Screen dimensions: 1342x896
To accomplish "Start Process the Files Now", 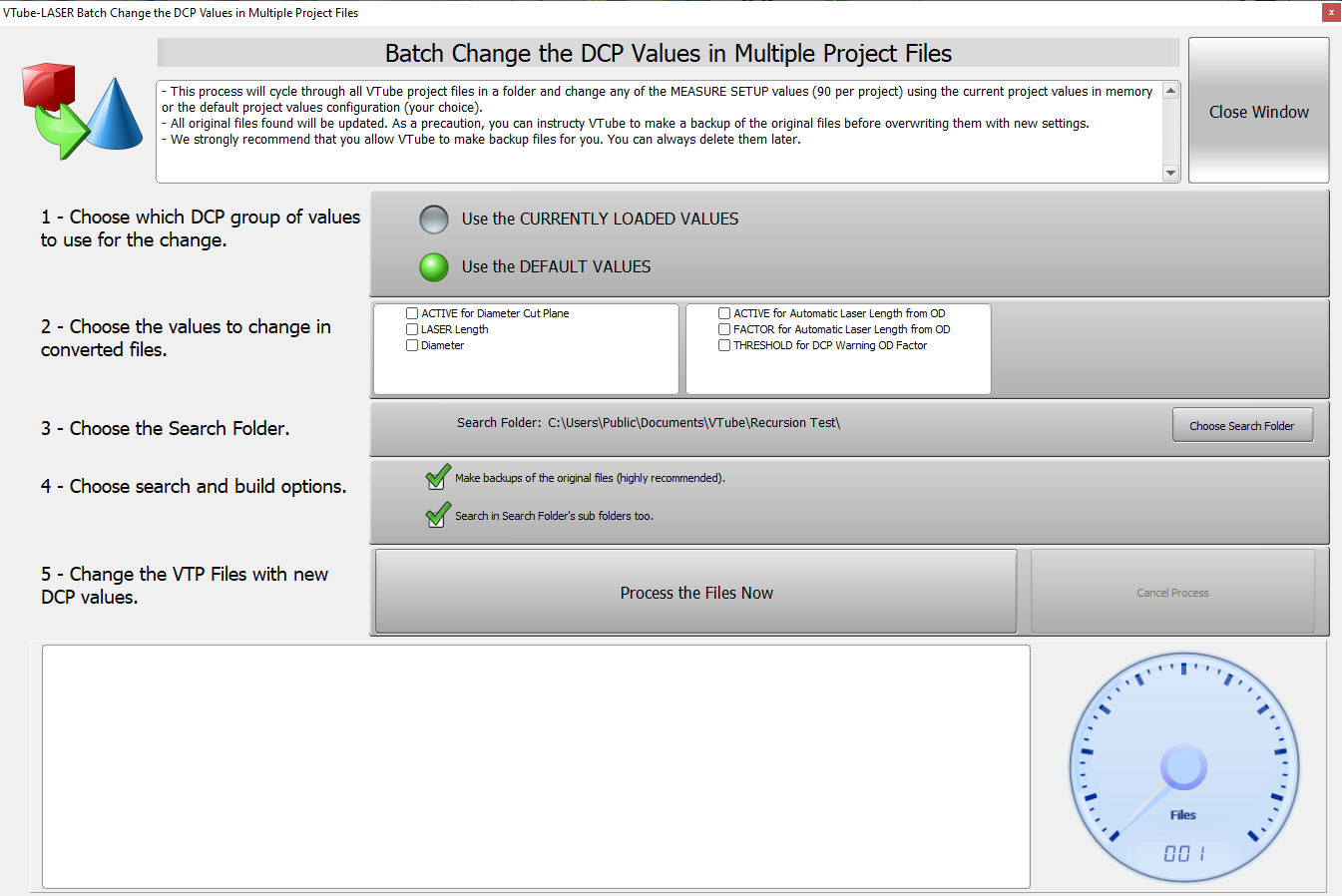I will tap(696, 593).
